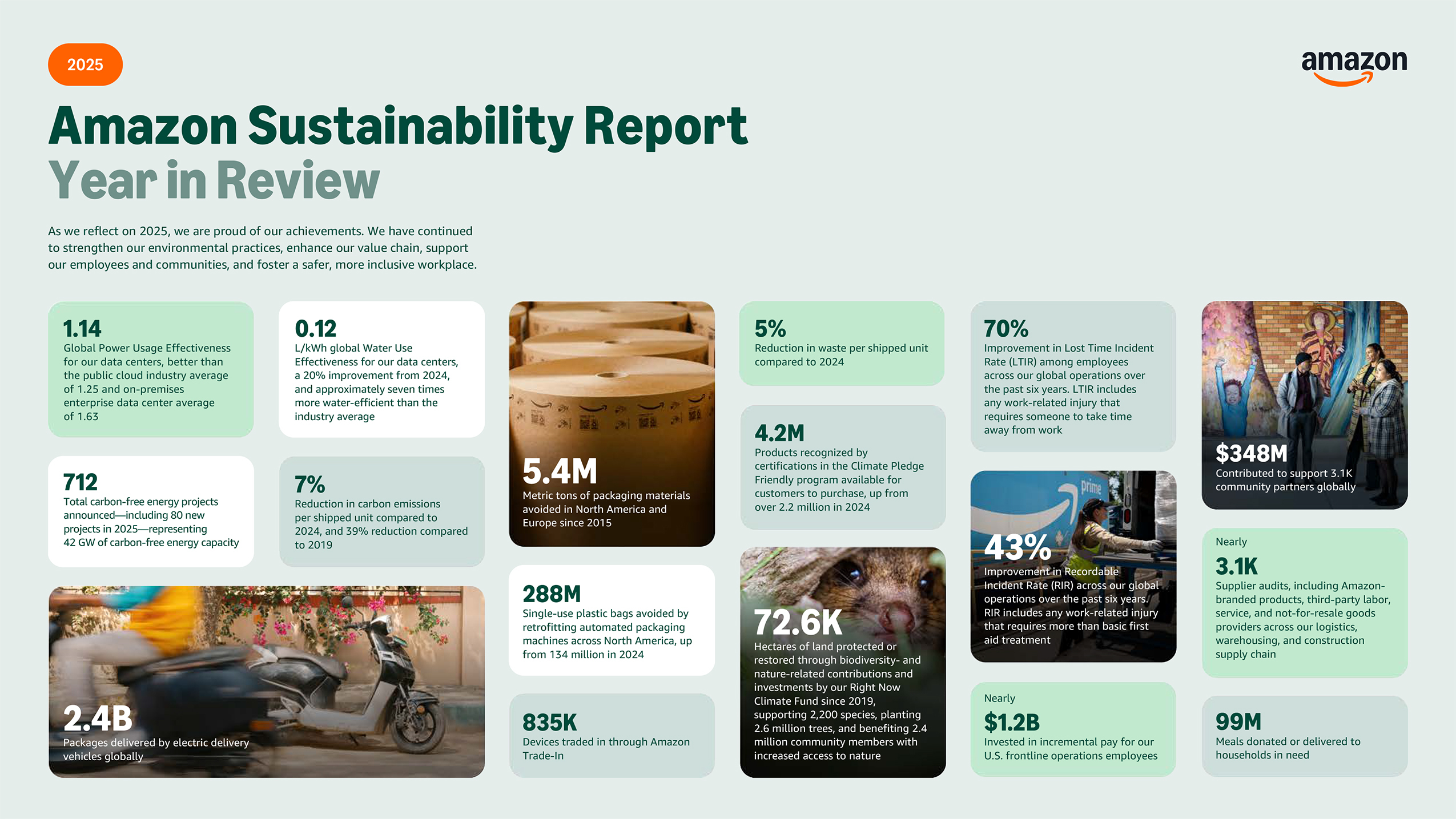Click the 70% LTIR improvement figure
Image resolution: width=1456 pixels, height=819 pixels.
coord(1006,329)
